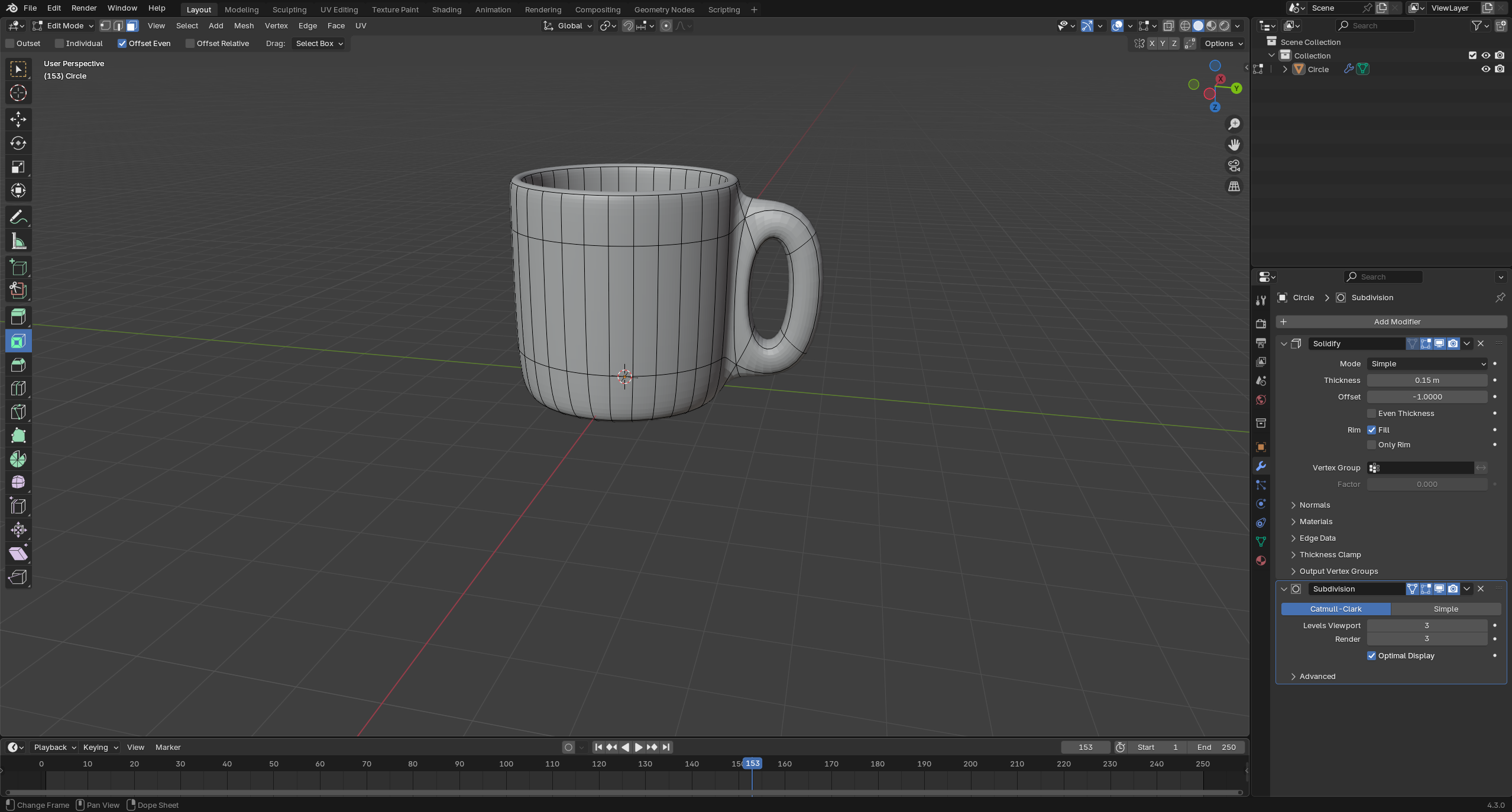Screen dimensions: 1512x812
Task: Select the Cursor tool in toolbar
Action: point(18,93)
